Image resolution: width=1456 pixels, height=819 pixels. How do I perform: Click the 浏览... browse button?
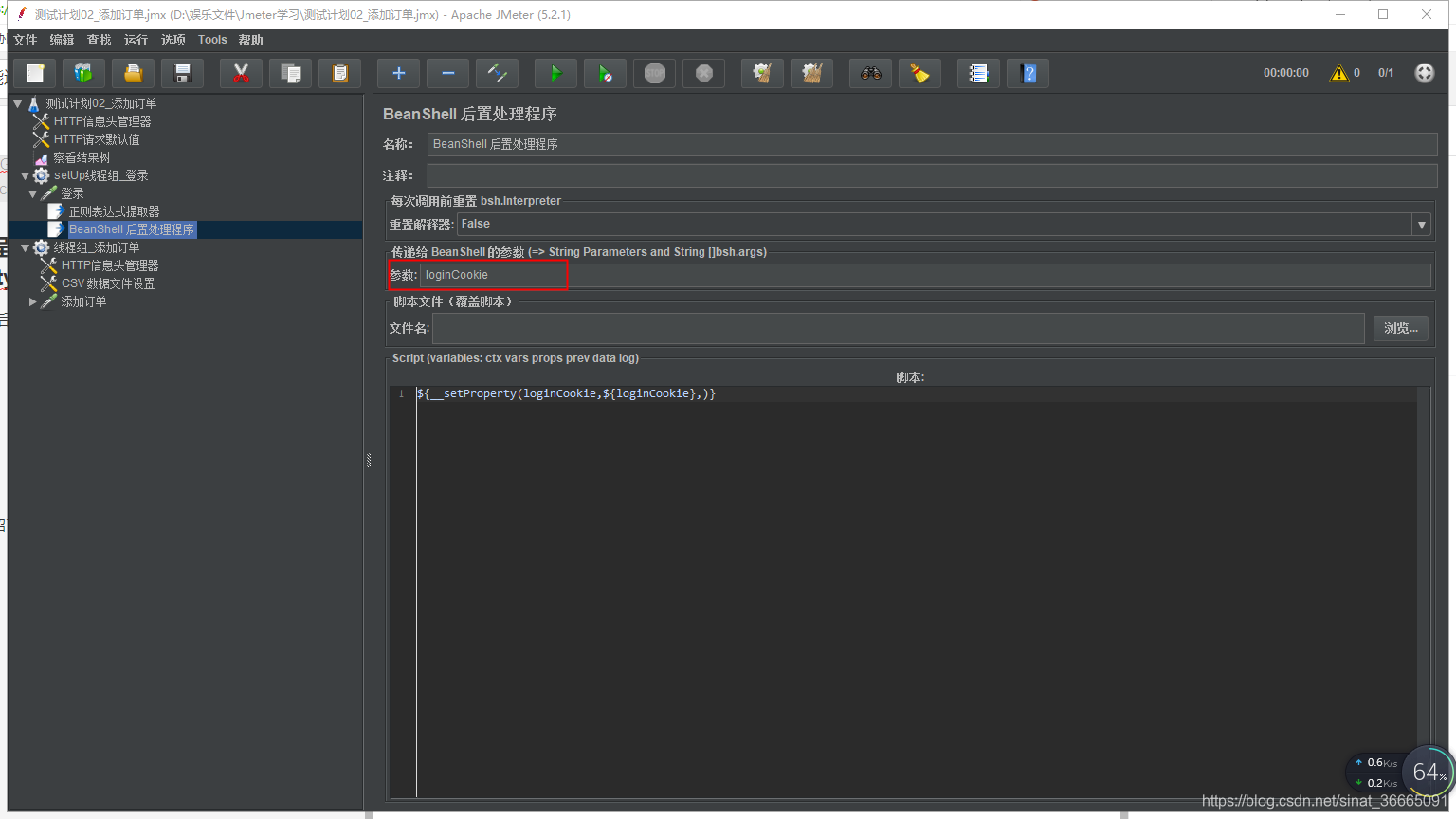pyautogui.click(x=1400, y=328)
